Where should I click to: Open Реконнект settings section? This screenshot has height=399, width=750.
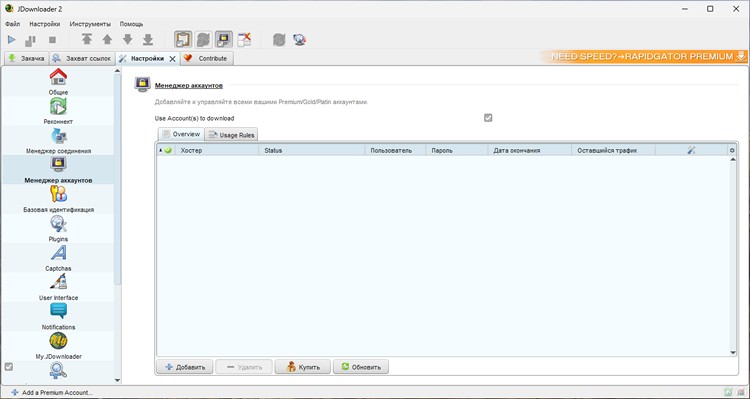(x=58, y=111)
